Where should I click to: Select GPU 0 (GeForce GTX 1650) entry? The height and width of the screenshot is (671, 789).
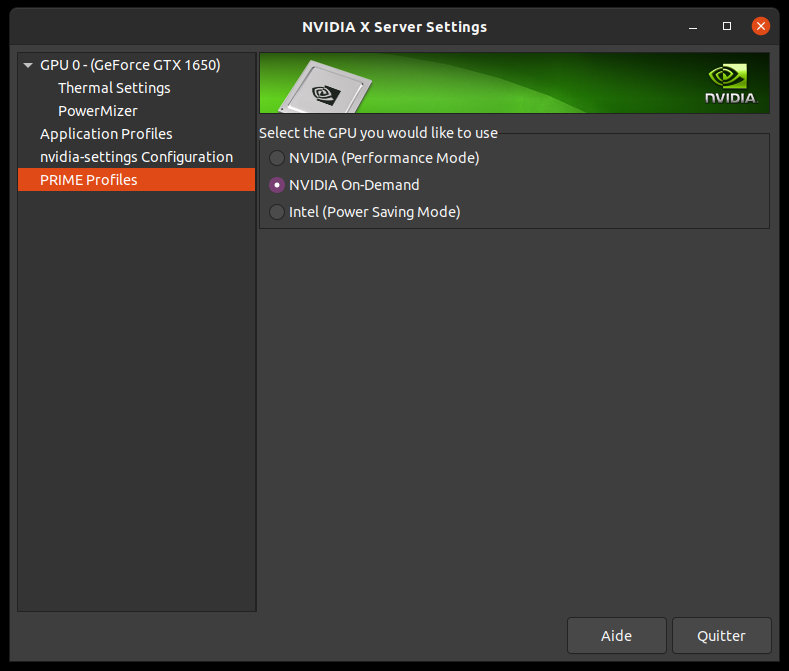pyautogui.click(x=130, y=65)
